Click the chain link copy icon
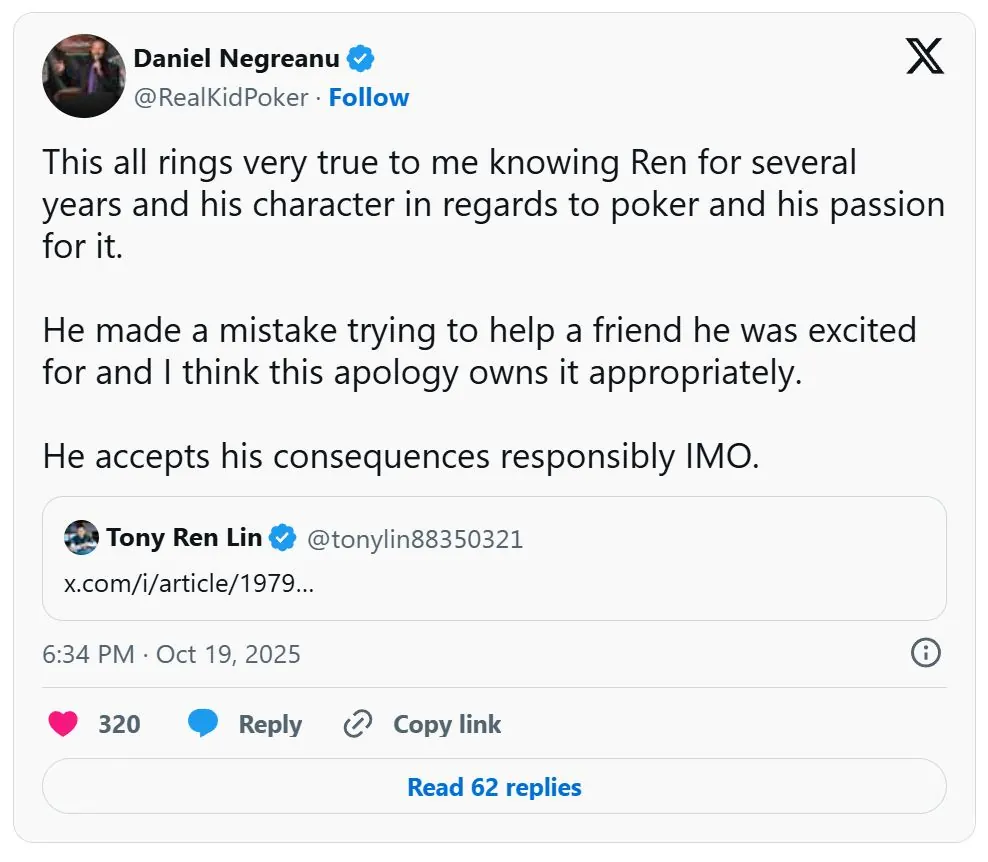This screenshot has width=988, height=862. coord(358,724)
